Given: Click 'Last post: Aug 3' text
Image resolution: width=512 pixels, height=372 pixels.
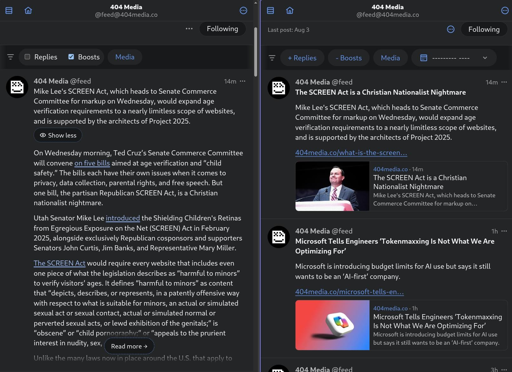Looking at the screenshot, I should tap(288, 30).
